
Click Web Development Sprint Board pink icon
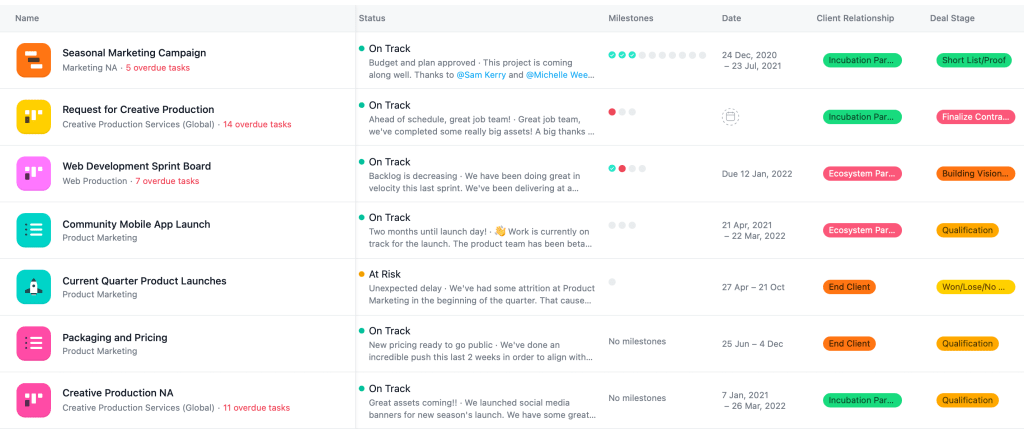33,173
